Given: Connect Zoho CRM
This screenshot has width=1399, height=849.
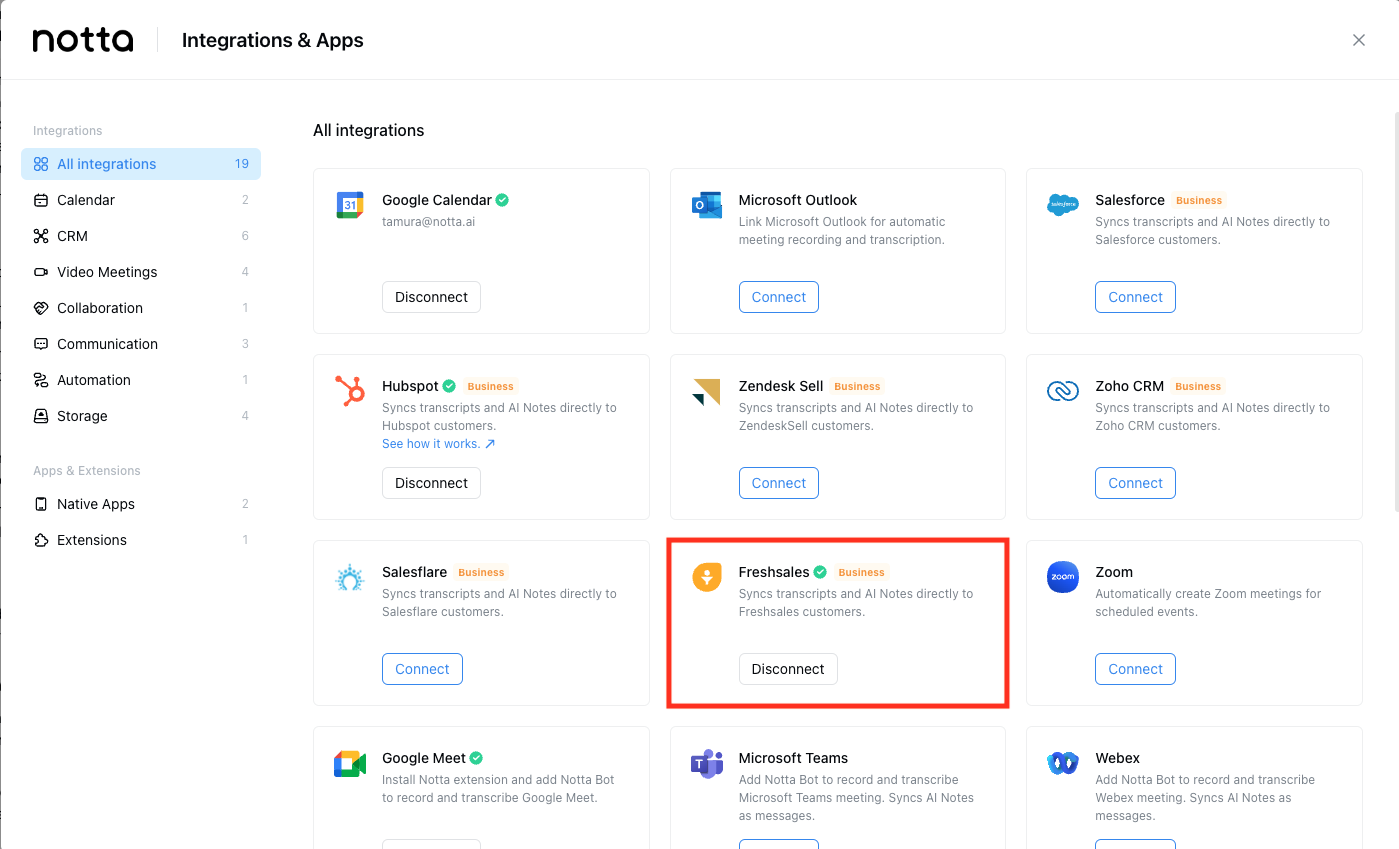Looking at the screenshot, I should [x=1135, y=483].
